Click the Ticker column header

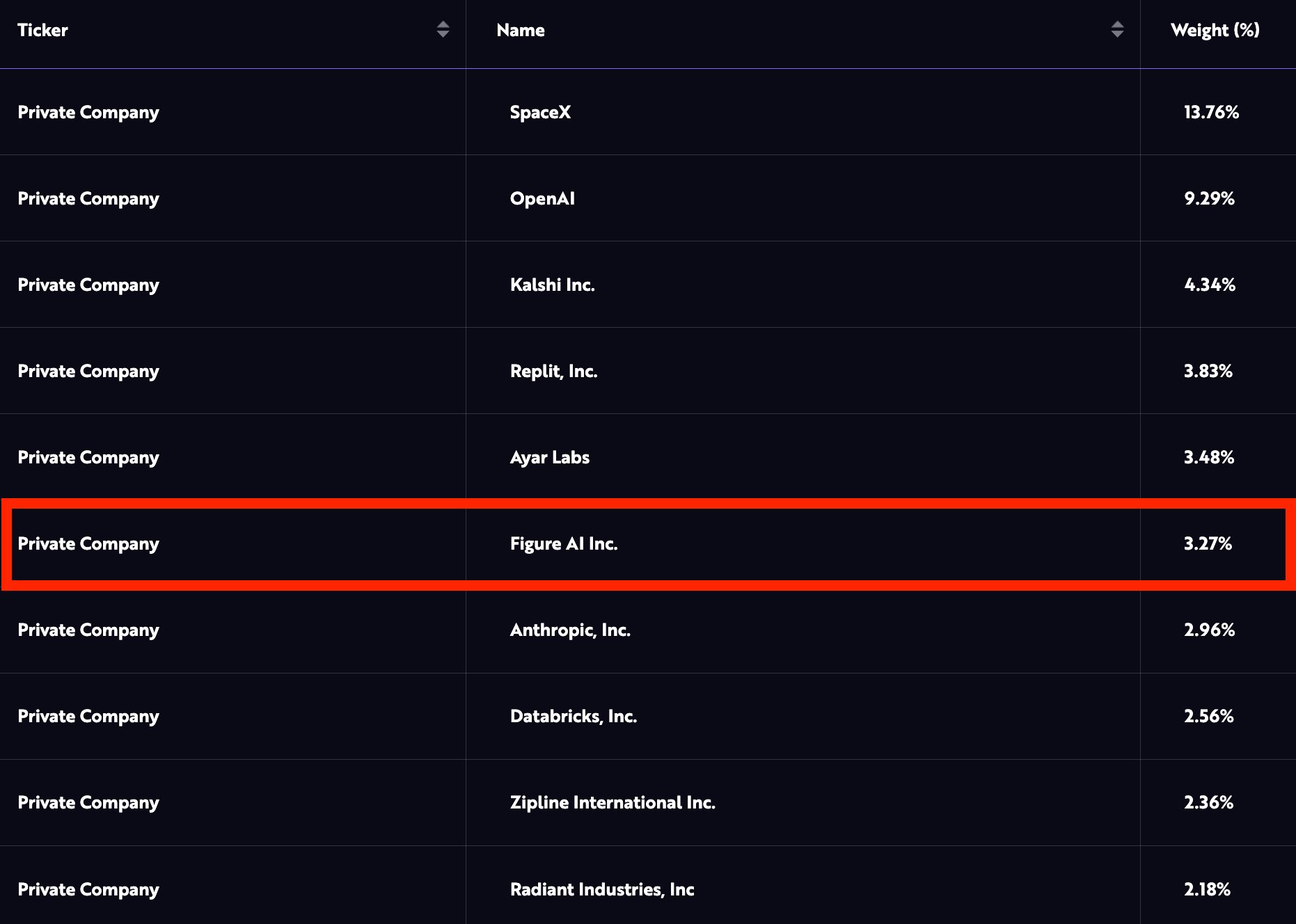point(42,30)
